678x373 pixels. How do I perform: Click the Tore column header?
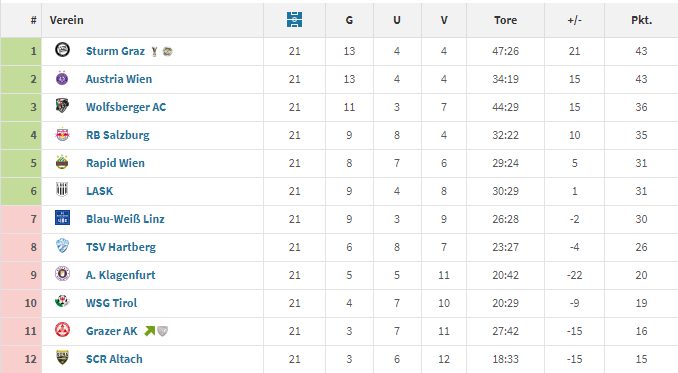[x=505, y=20]
